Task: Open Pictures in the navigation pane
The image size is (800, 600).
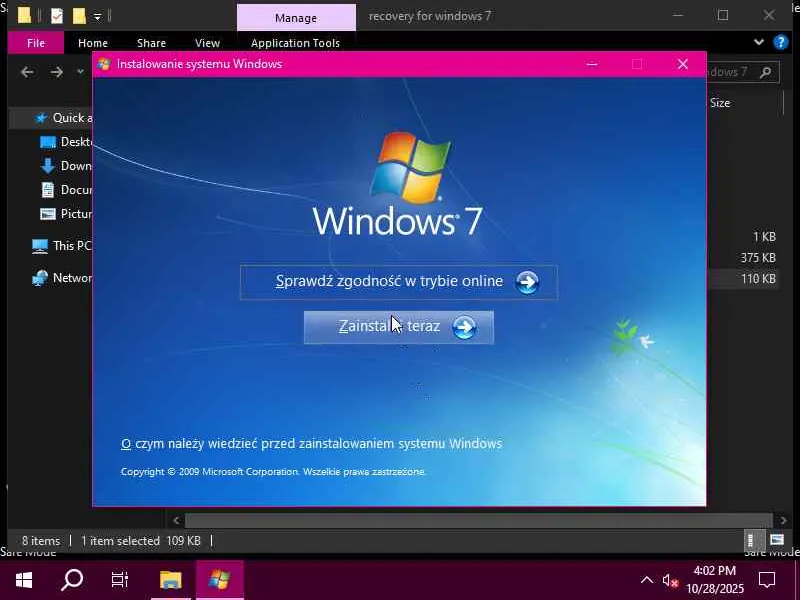Action: (x=66, y=214)
